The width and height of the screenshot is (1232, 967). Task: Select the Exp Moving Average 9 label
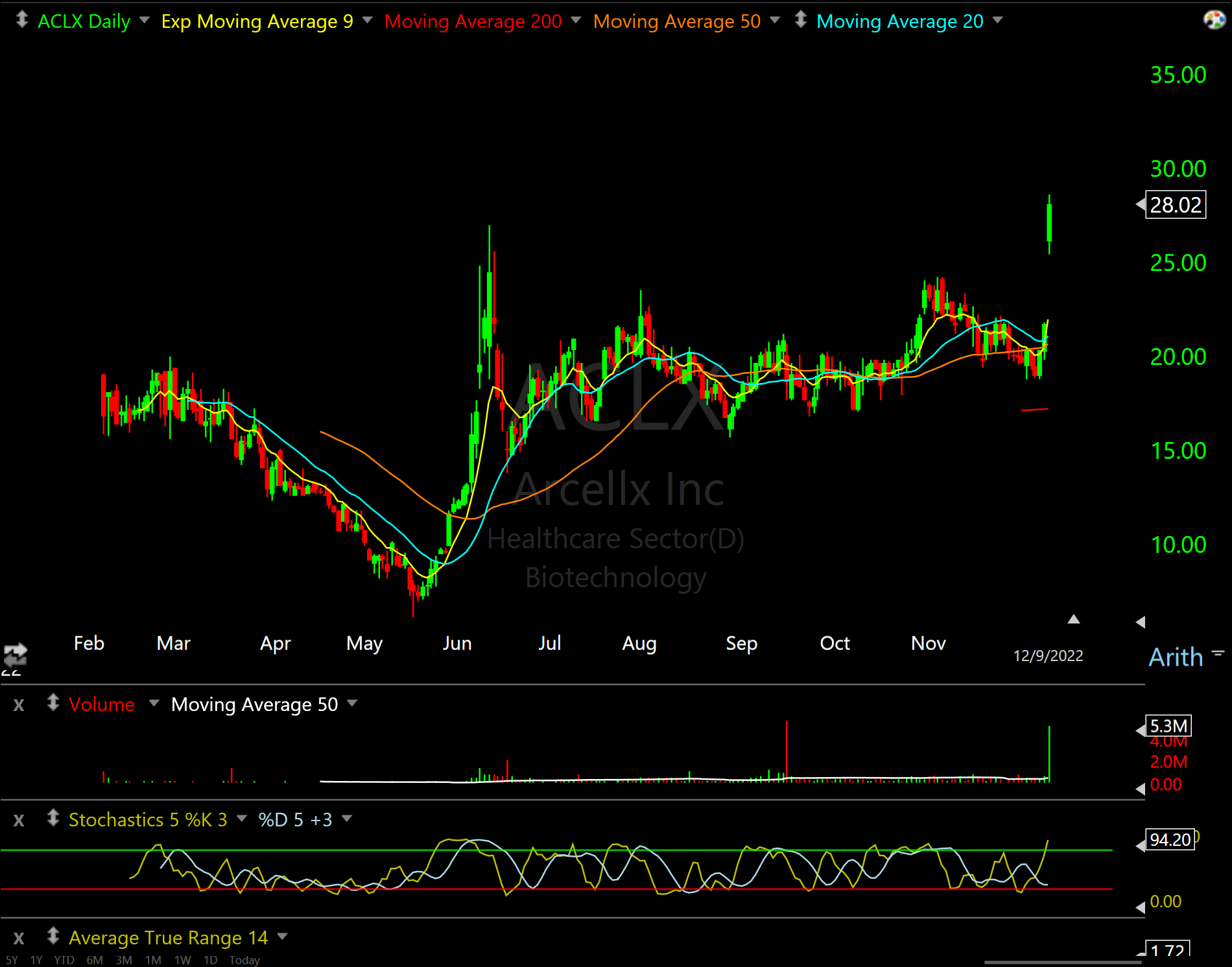tap(257, 21)
